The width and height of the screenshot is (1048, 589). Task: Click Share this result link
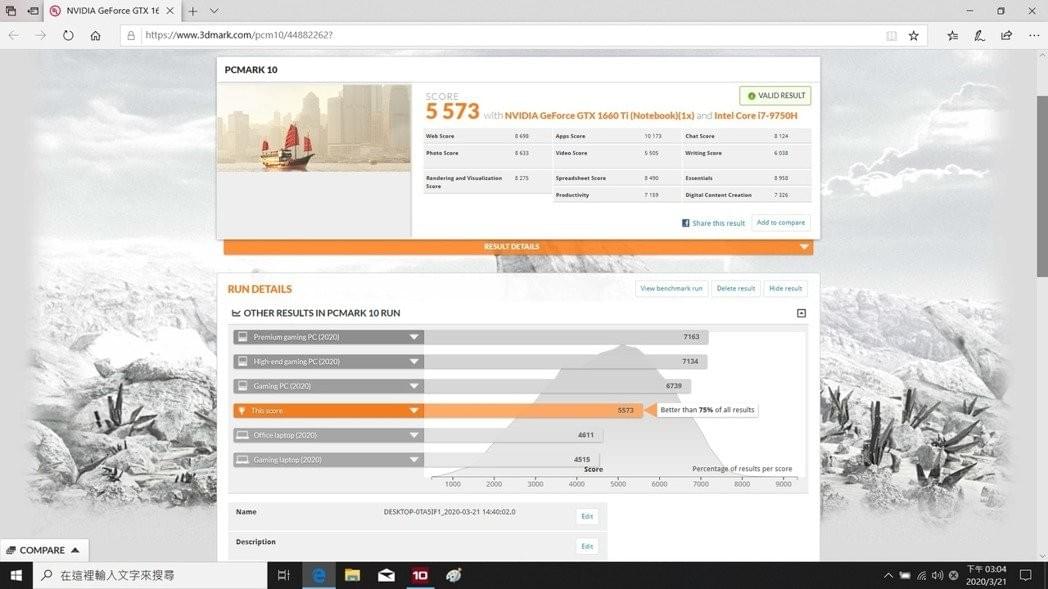pyautogui.click(x=713, y=223)
